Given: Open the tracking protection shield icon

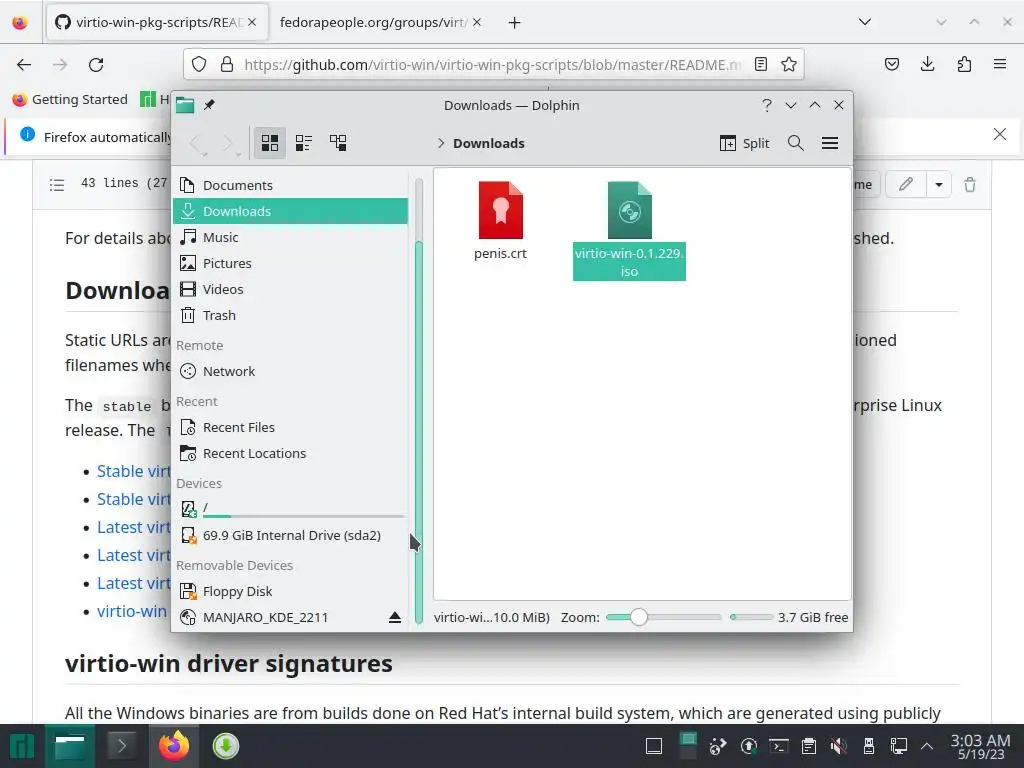Looking at the screenshot, I should coord(199,64).
